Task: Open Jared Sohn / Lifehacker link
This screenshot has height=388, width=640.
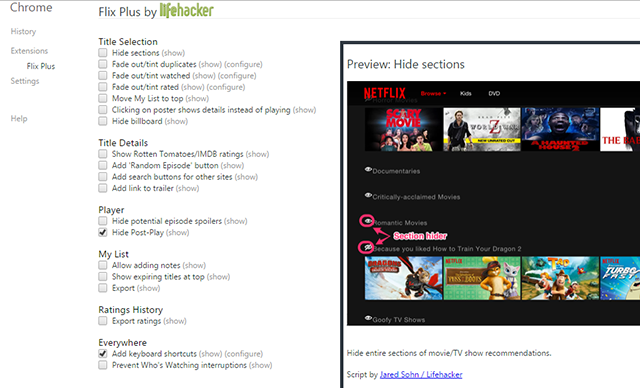Action: (421, 375)
